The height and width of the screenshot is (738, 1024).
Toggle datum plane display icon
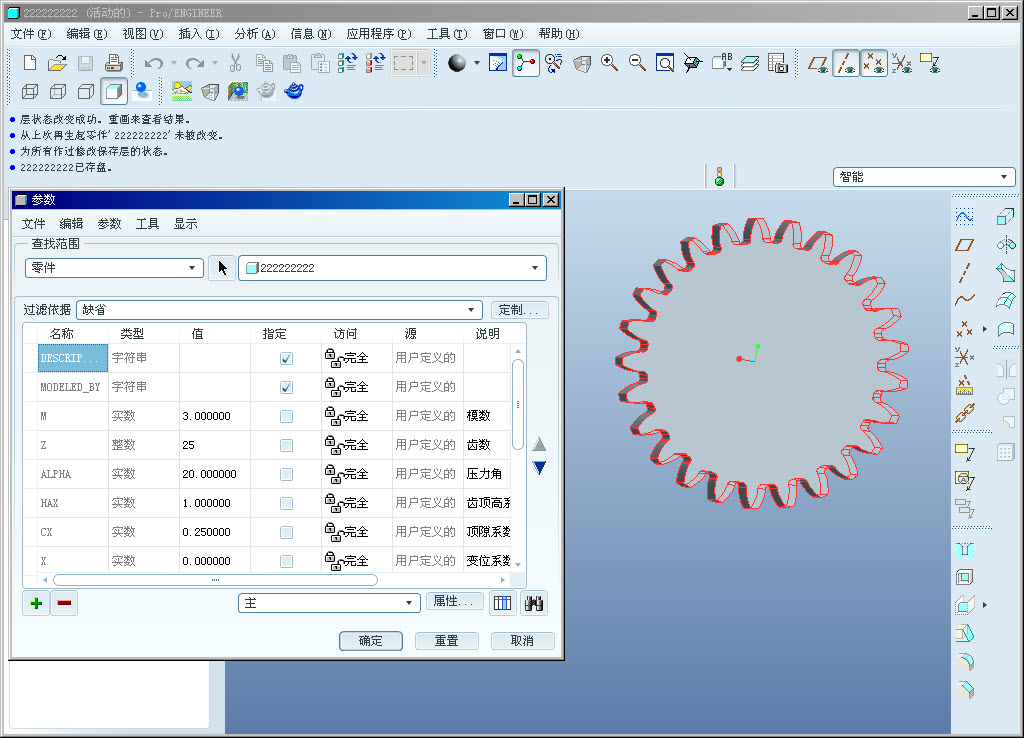pos(818,63)
